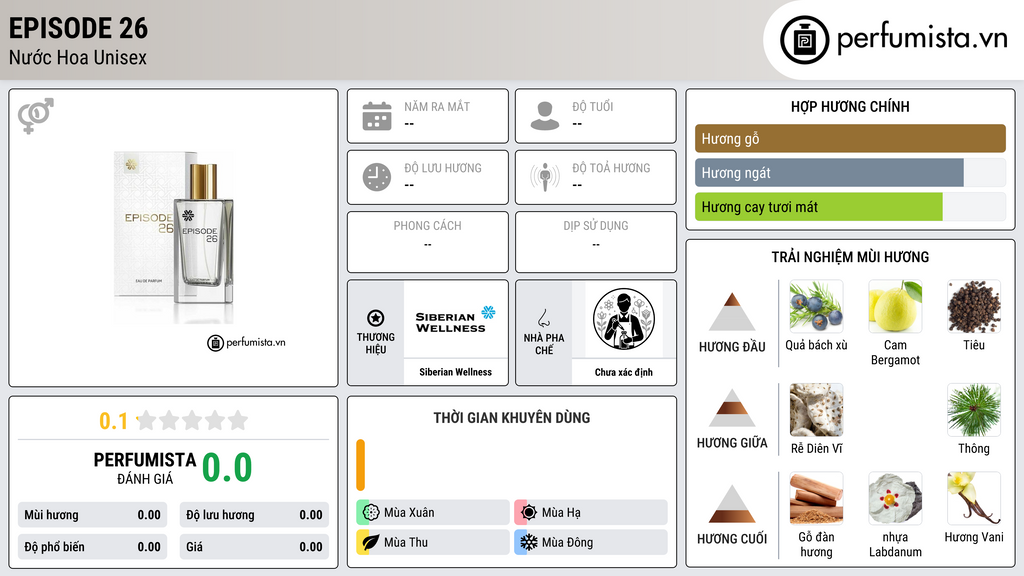The height and width of the screenshot is (576, 1024).
Task: Click the star badge Thương hiệu icon
Action: 376,318
